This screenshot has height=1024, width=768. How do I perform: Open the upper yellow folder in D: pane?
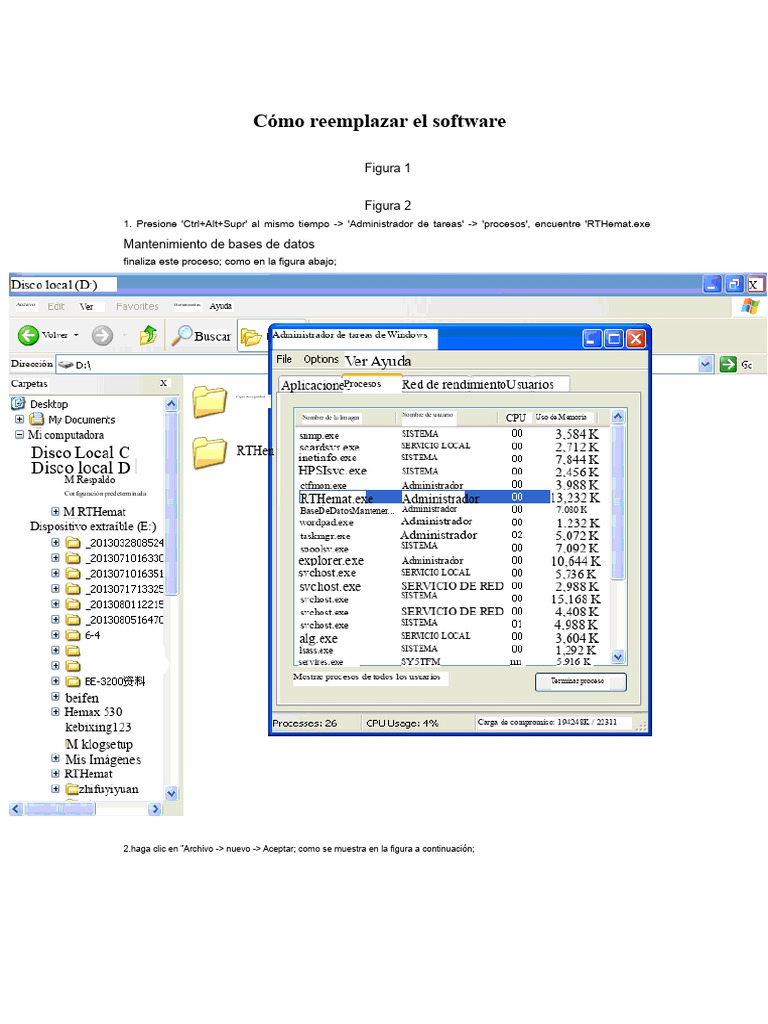210,401
